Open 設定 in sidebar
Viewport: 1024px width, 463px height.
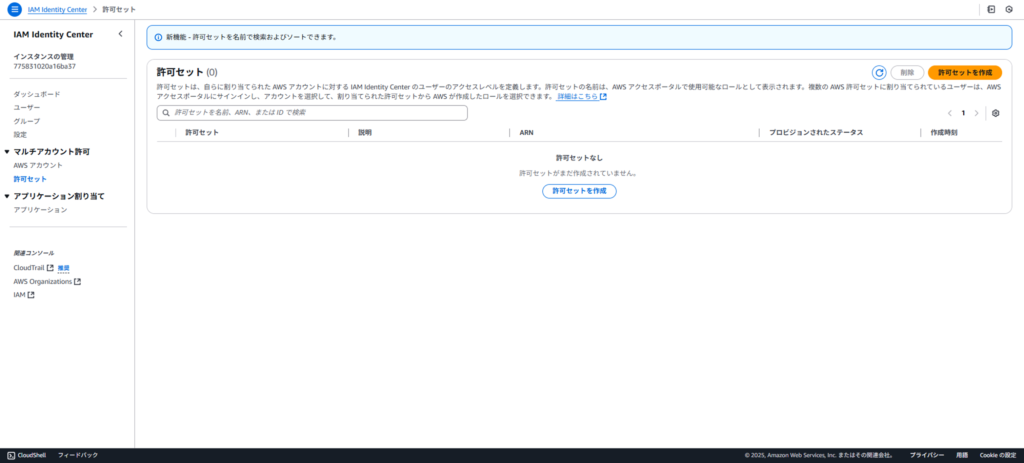pyautogui.click(x=20, y=135)
